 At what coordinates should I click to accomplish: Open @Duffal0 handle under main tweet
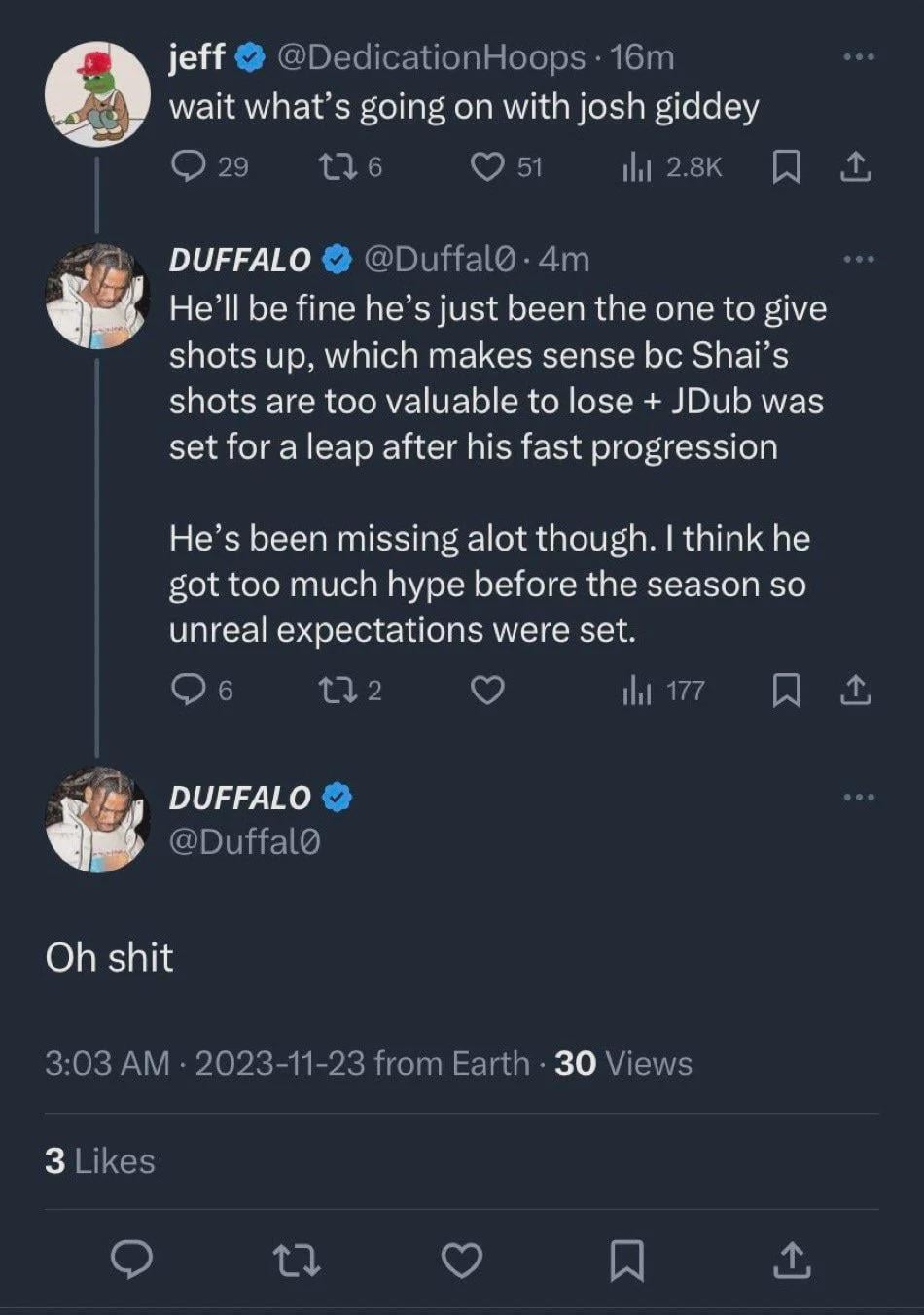tap(244, 841)
